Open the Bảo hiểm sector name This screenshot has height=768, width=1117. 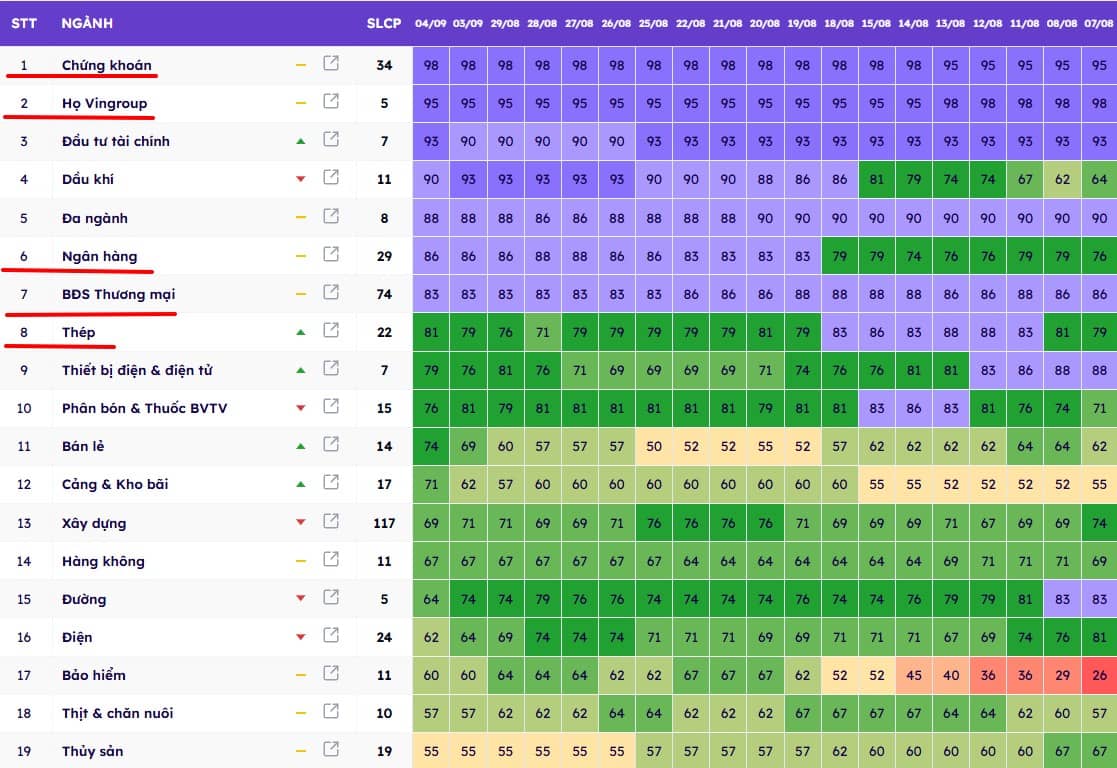[x=94, y=675]
